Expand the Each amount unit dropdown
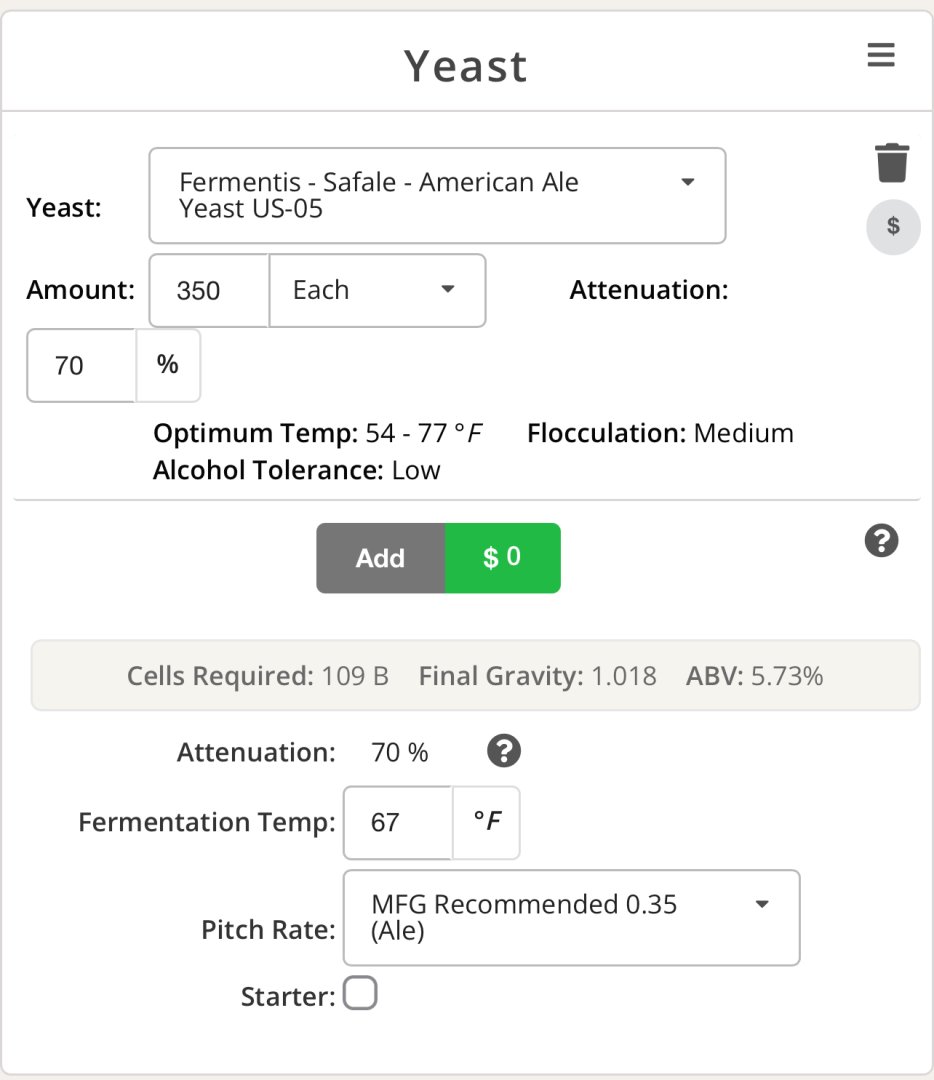This screenshot has width=934, height=1080. [377, 291]
